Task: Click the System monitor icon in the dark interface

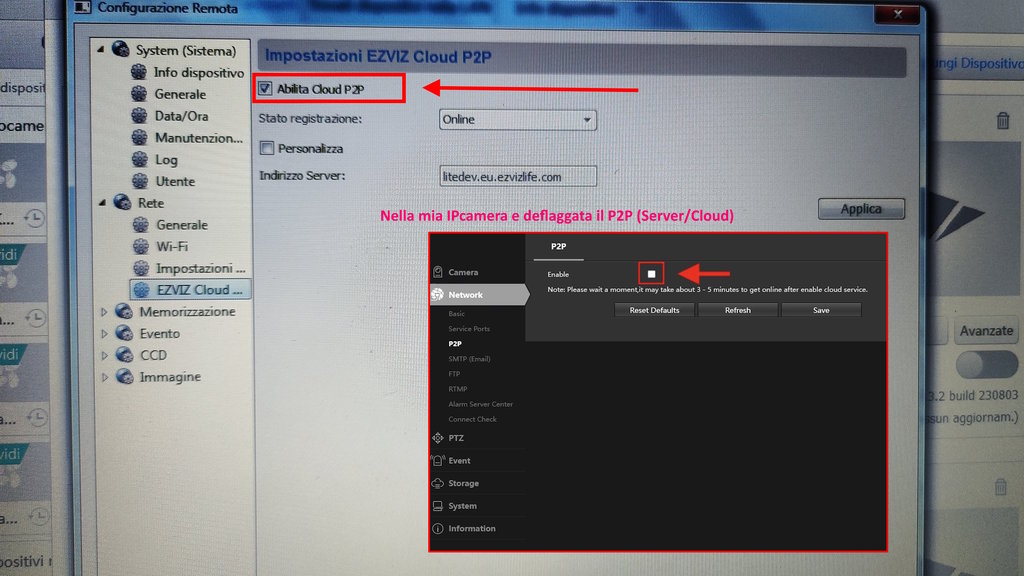Action: click(x=438, y=506)
